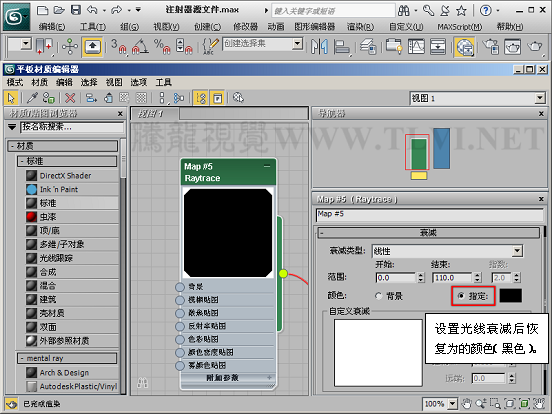Click the 背景 input socket on node
This screenshot has width=552, height=414.
tap(180, 287)
